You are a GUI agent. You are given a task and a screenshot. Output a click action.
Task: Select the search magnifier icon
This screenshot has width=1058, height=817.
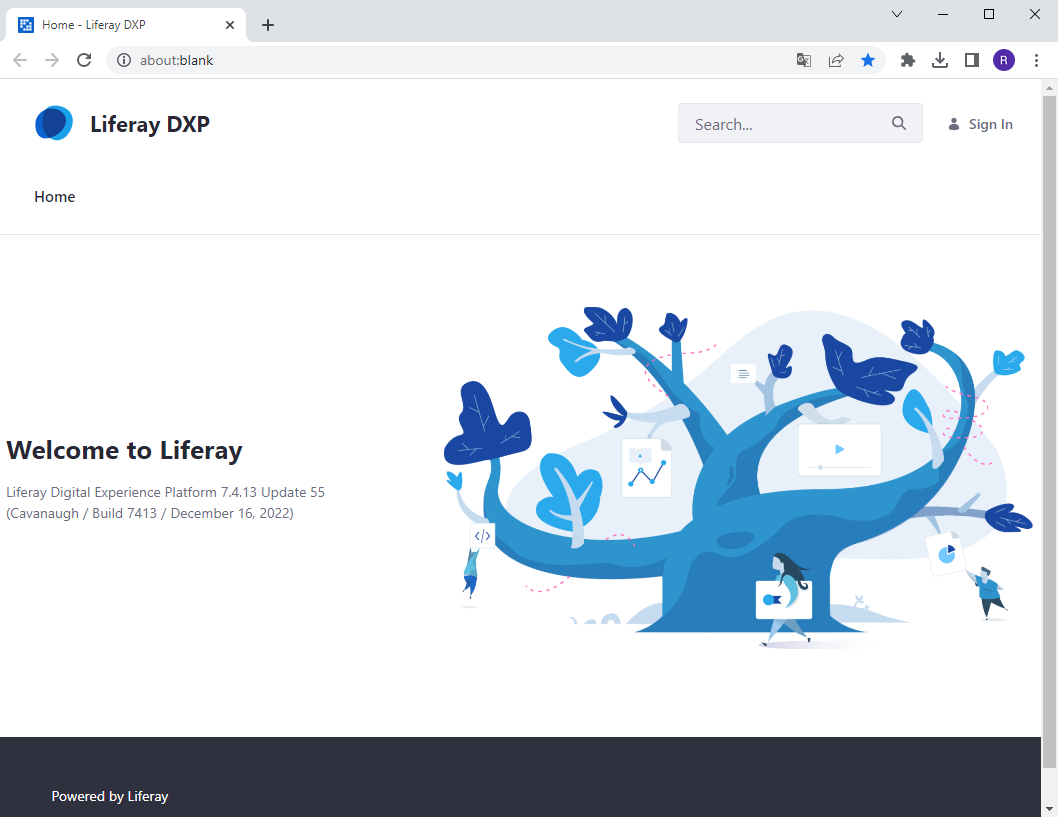tap(898, 123)
